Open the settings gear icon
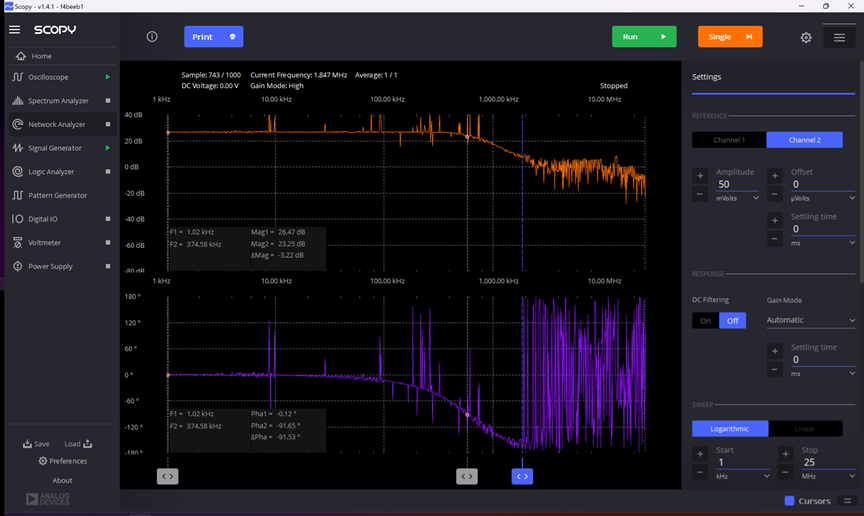 pyautogui.click(x=806, y=37)
